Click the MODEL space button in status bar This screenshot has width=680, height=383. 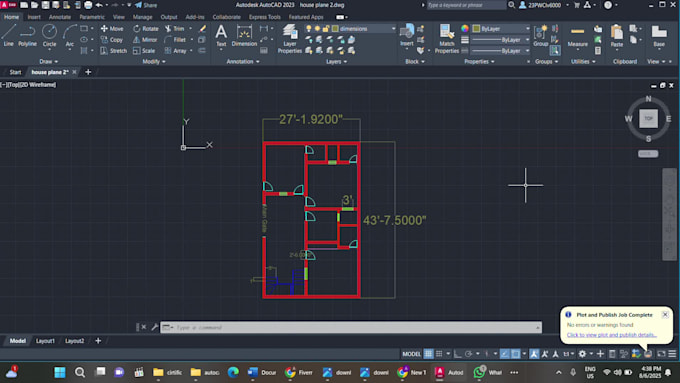411,354
